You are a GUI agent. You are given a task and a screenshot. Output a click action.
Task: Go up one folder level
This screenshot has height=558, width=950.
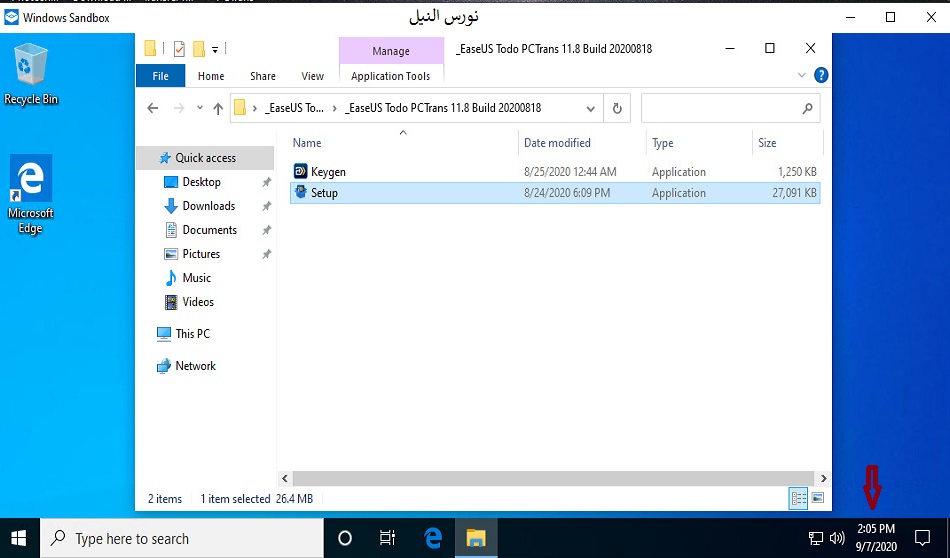click(x=218, y=108)
